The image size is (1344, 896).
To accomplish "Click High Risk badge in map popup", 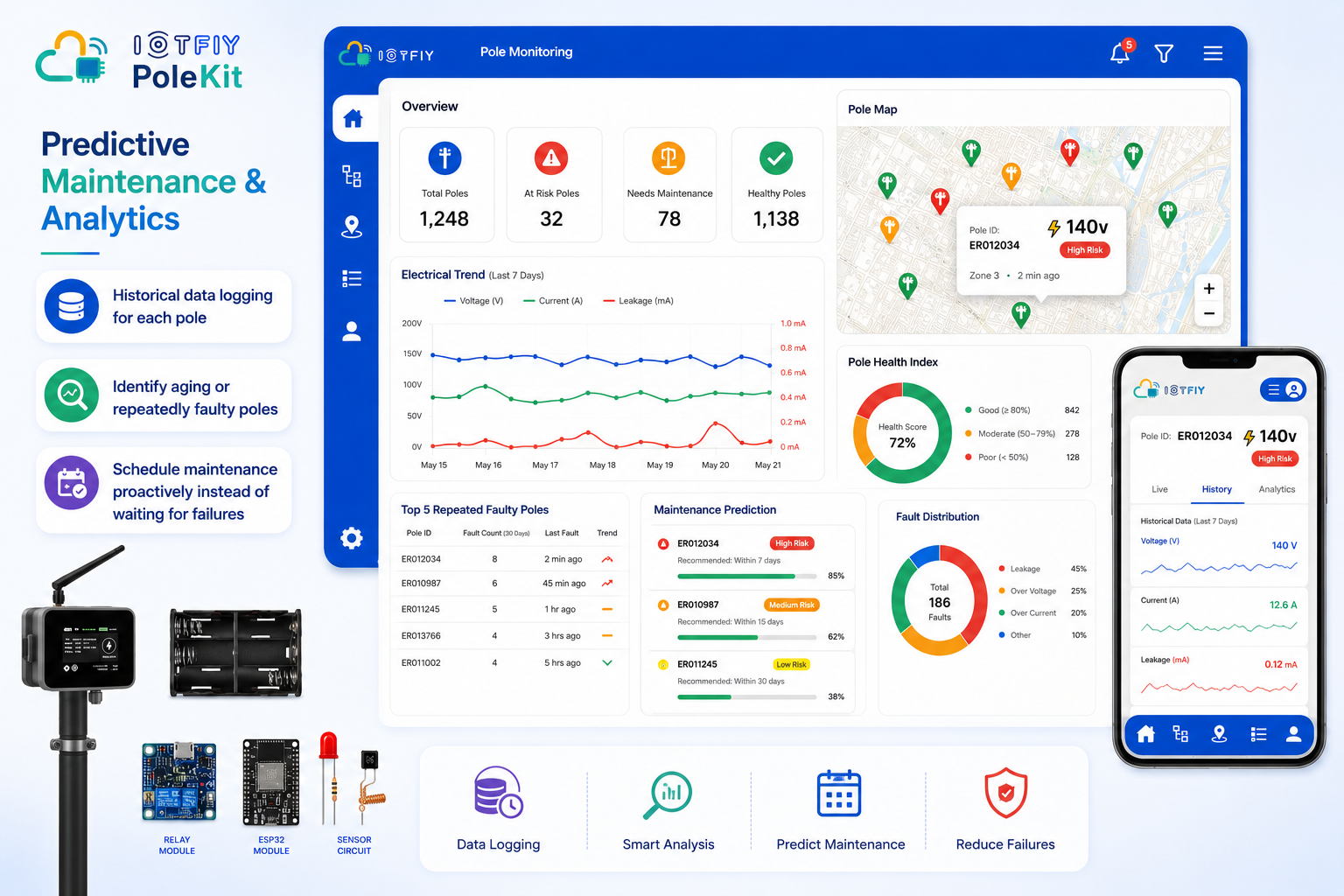I will (x=1085, y=250).
